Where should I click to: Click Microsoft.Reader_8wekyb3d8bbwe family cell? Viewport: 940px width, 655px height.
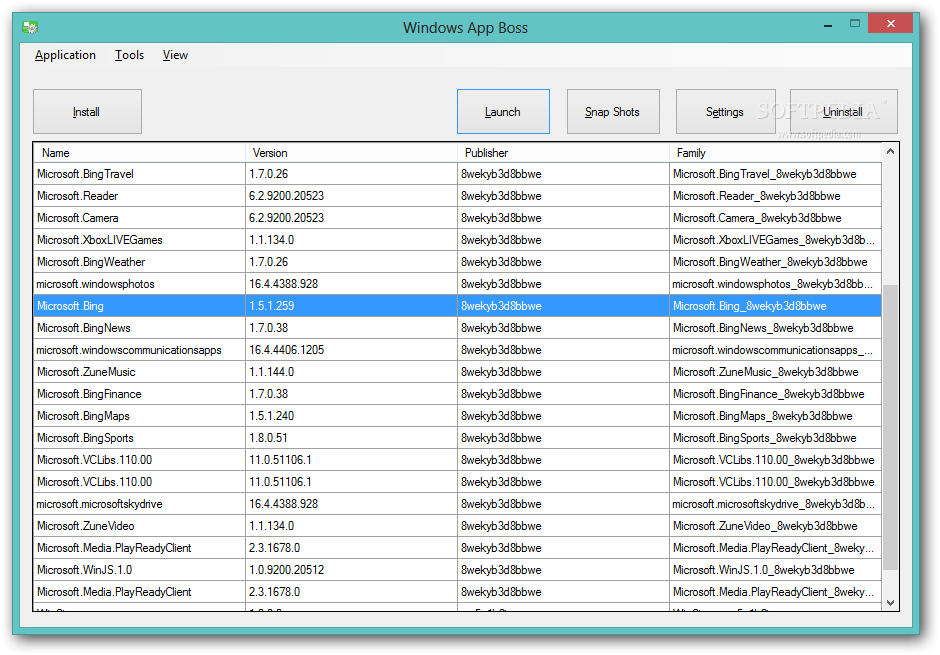pos(775,196)
